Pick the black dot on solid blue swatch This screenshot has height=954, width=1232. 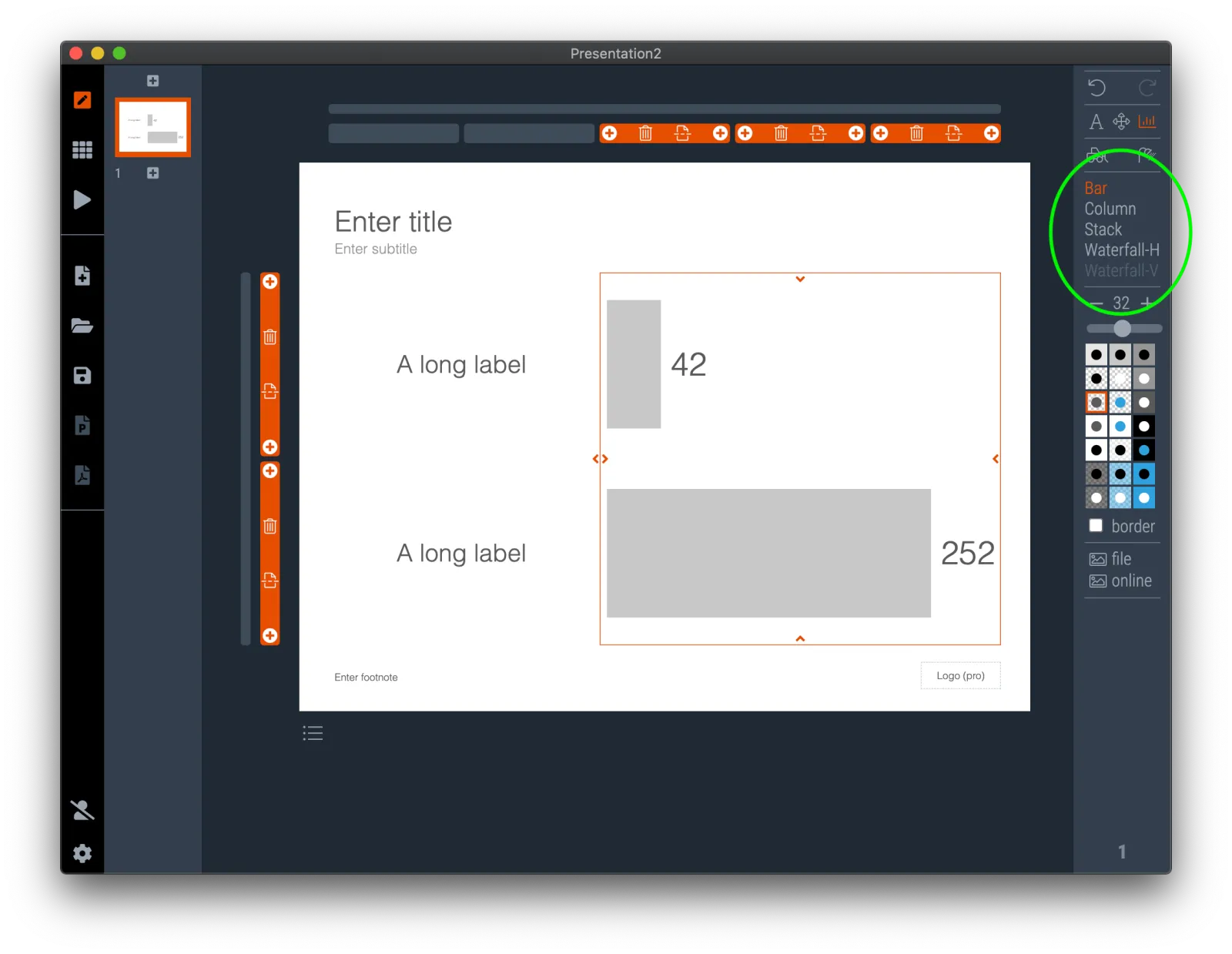[x=1144, y=474]
